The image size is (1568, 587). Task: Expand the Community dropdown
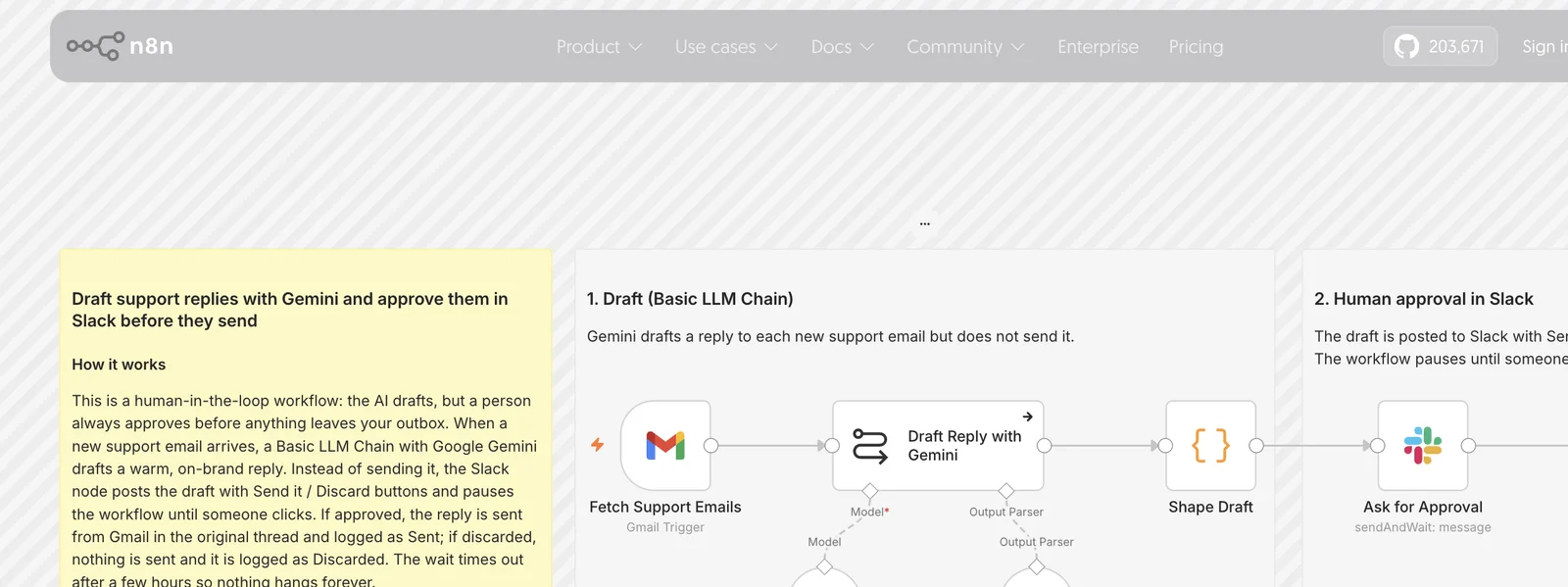[x=965, y=46]
